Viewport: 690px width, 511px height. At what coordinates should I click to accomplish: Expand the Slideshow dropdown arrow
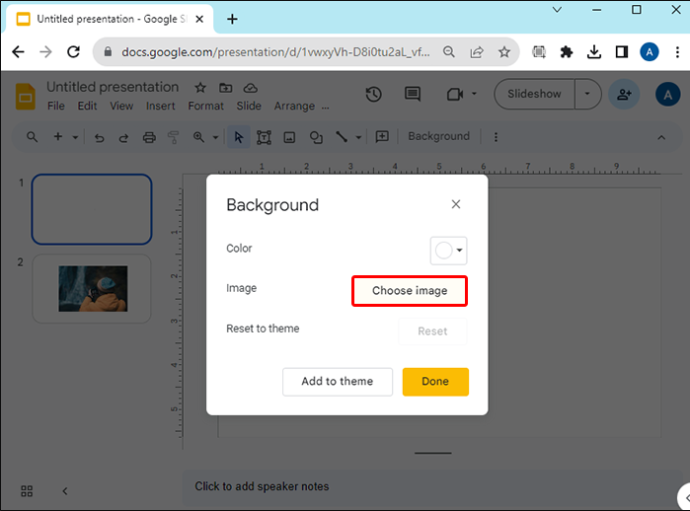[x=587, y=94]
